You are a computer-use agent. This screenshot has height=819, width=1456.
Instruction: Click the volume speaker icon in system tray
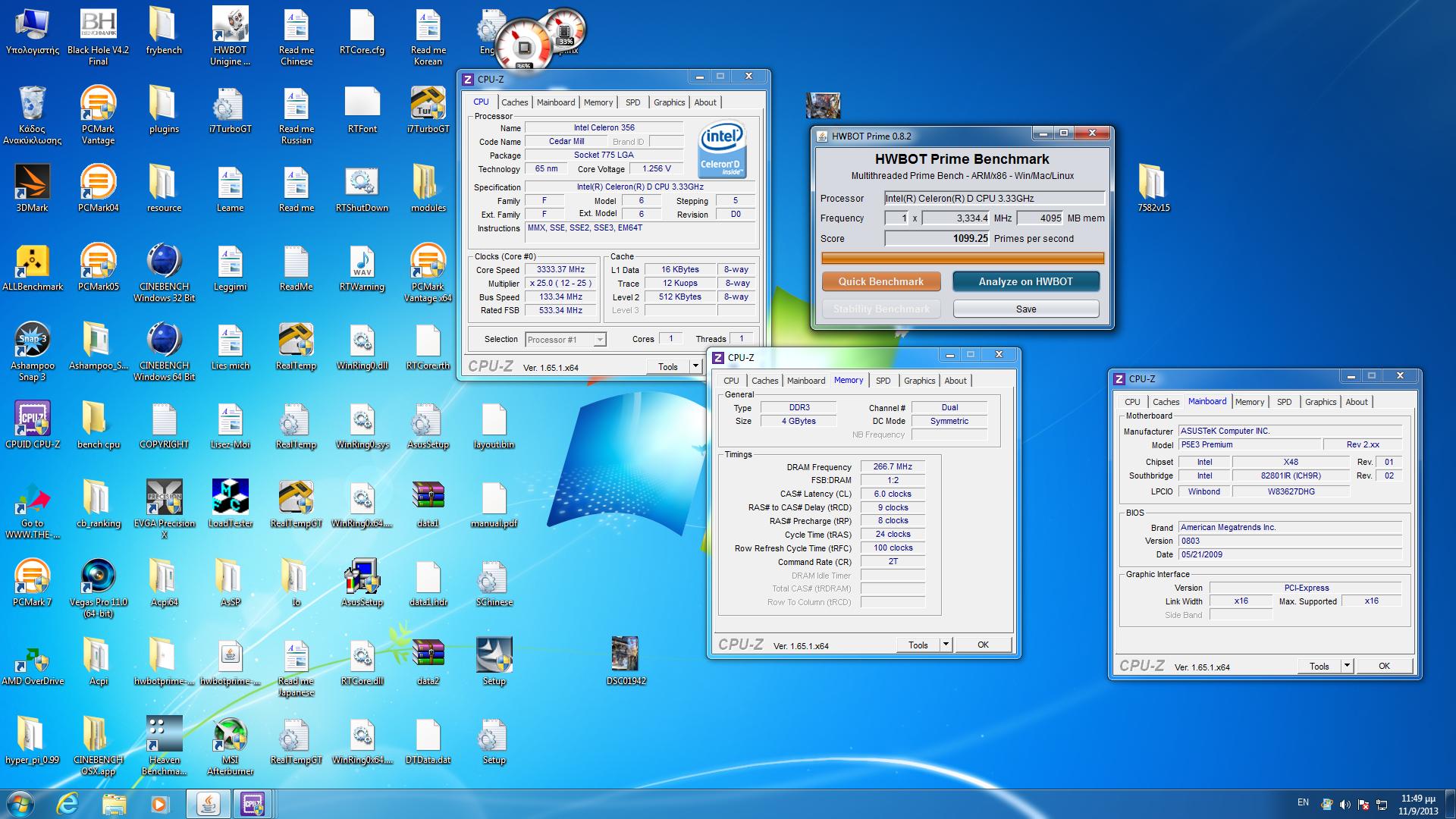click(x=1345, y=805)
